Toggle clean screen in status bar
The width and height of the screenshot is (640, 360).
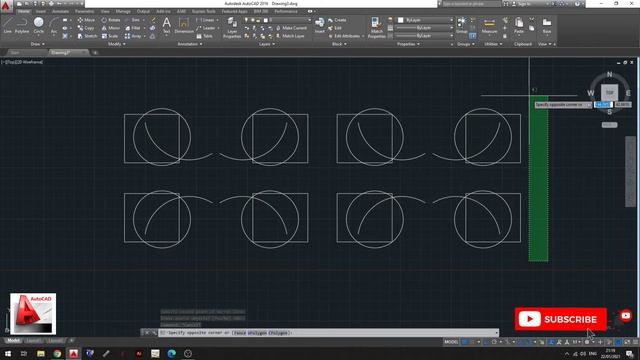click(627, 342)
